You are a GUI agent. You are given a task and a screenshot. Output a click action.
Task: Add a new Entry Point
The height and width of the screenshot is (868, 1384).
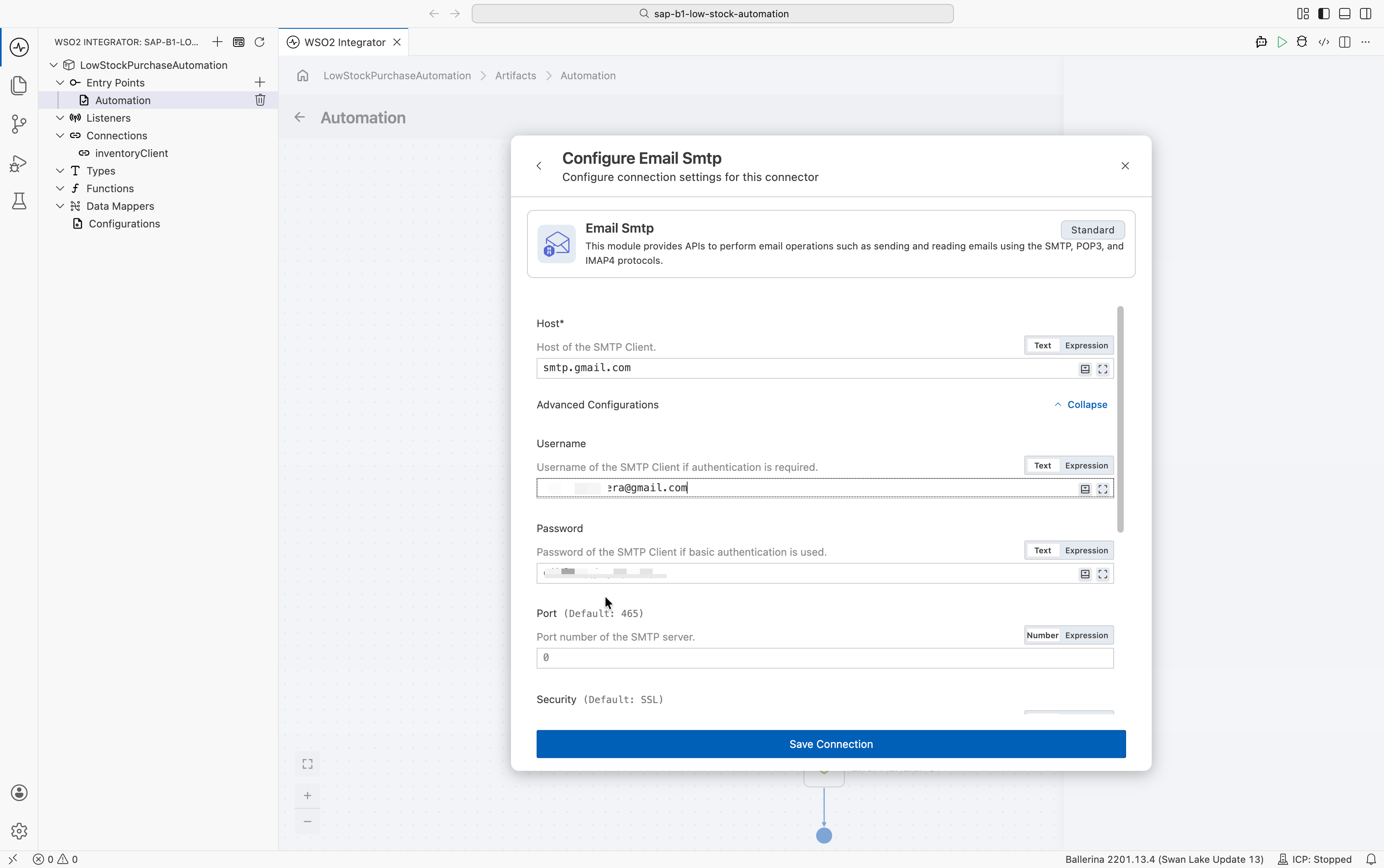(259, 82)
